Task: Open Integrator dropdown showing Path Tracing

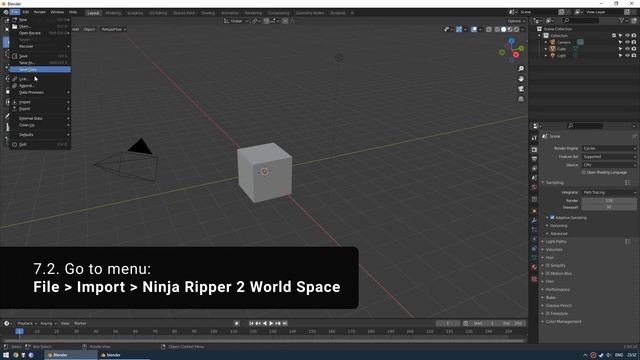Action: pyautogui.click(x=609, y=192)
